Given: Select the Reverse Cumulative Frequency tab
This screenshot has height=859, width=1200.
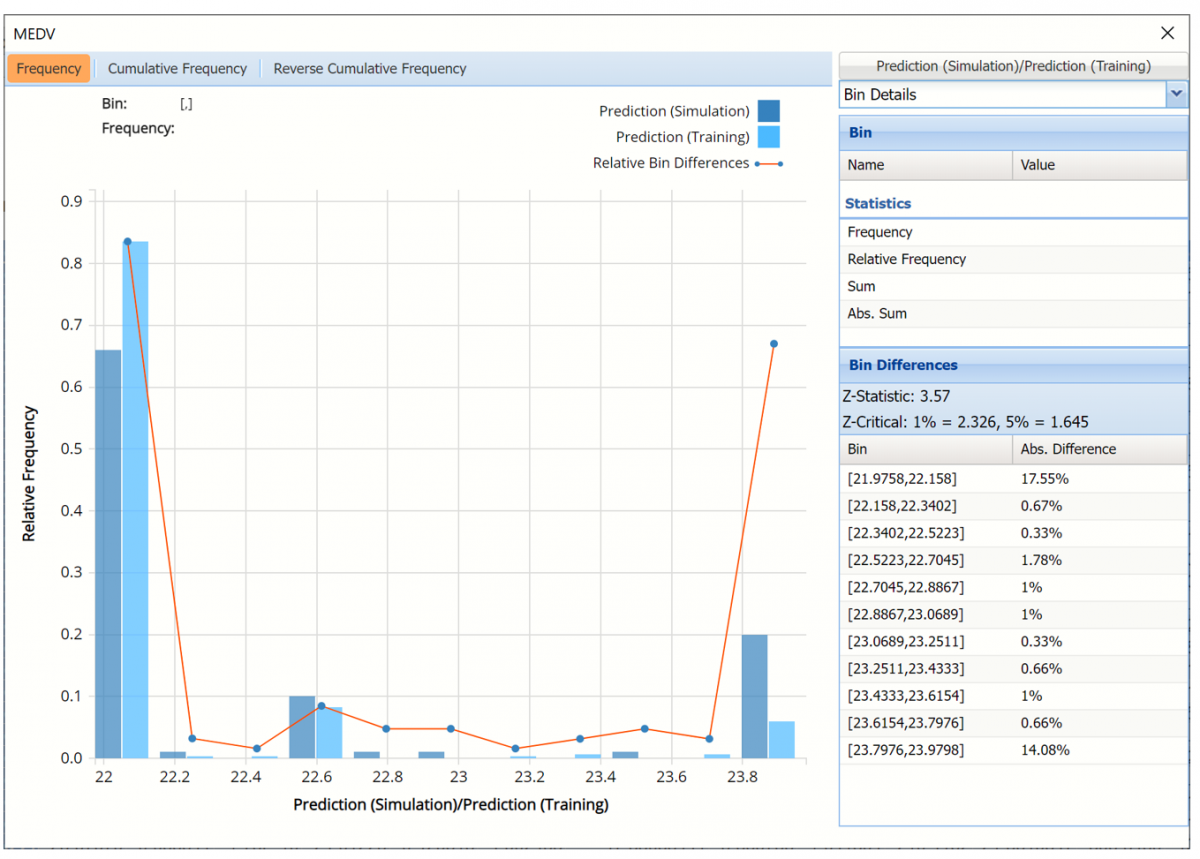Looking at the screenshot, I should click(370, 69).
